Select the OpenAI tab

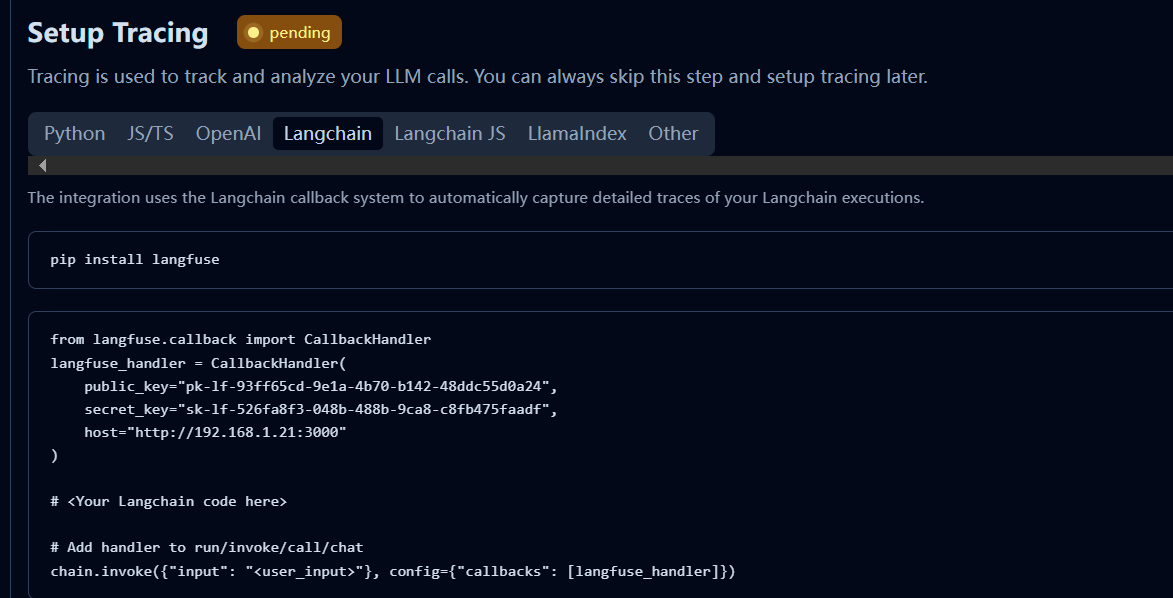pyautogui.click(x=228, y=133)
